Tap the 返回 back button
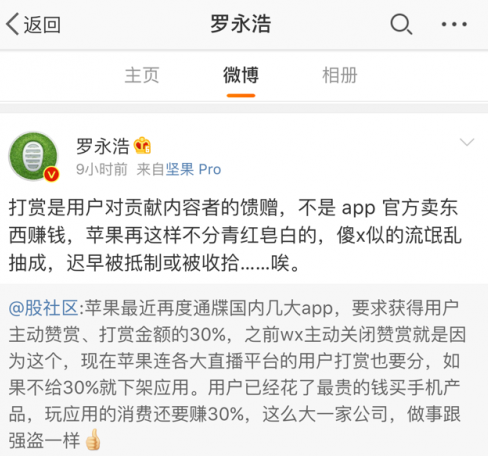The height and width of the screenshot is (456, 488). click(33, 24)
